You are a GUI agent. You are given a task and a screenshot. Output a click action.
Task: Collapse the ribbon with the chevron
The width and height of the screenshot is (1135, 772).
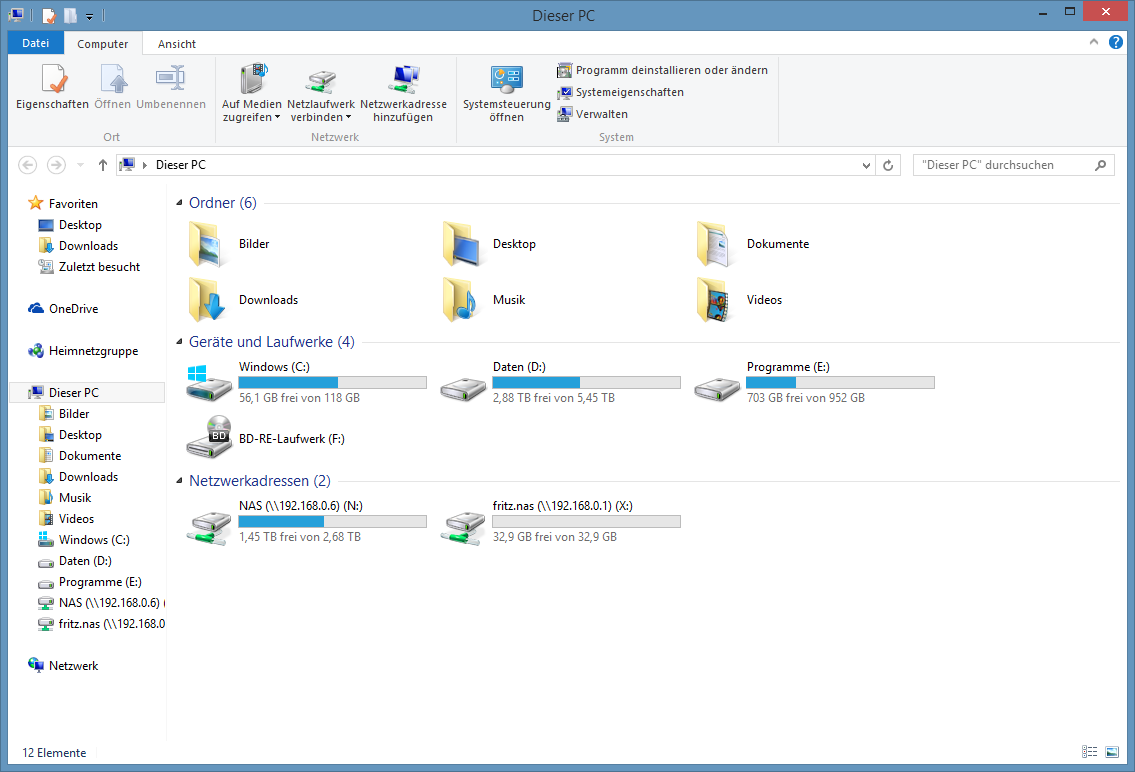coord(1095,43)
